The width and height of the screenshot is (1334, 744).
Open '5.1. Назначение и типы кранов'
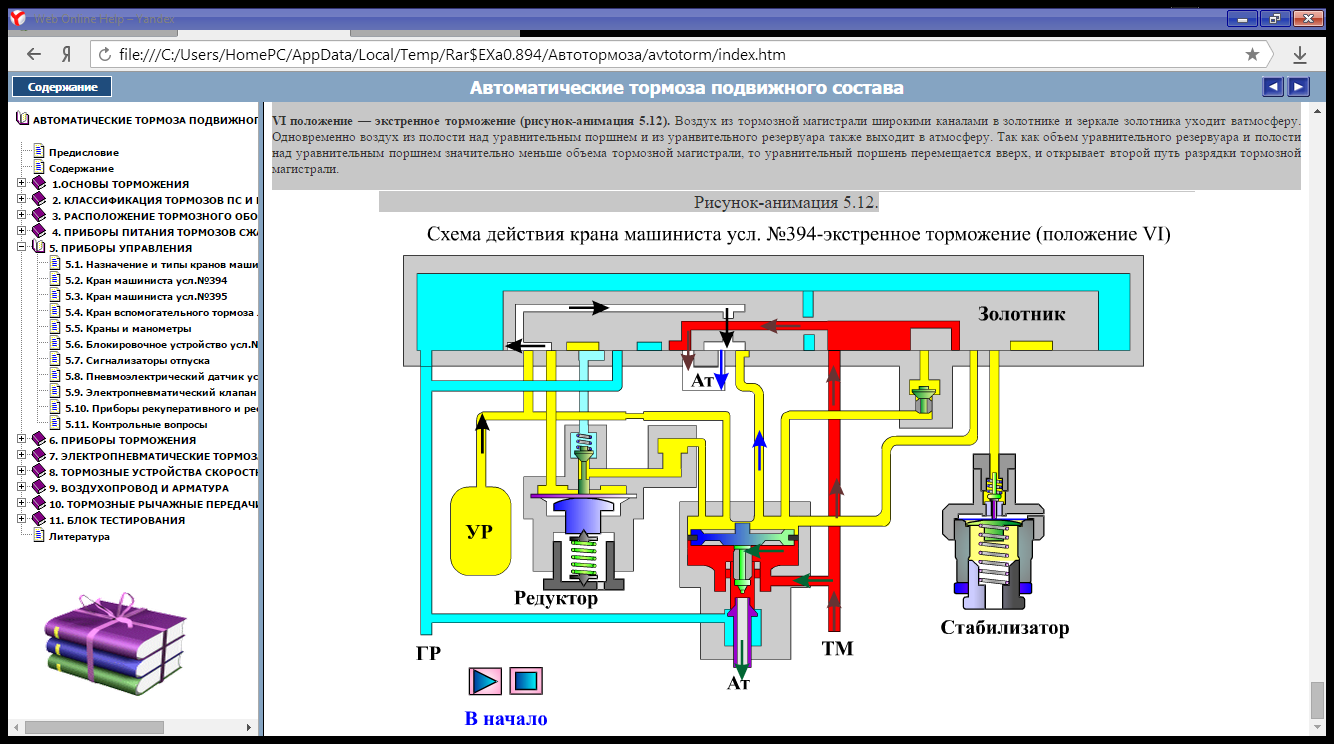pos(162,264)
